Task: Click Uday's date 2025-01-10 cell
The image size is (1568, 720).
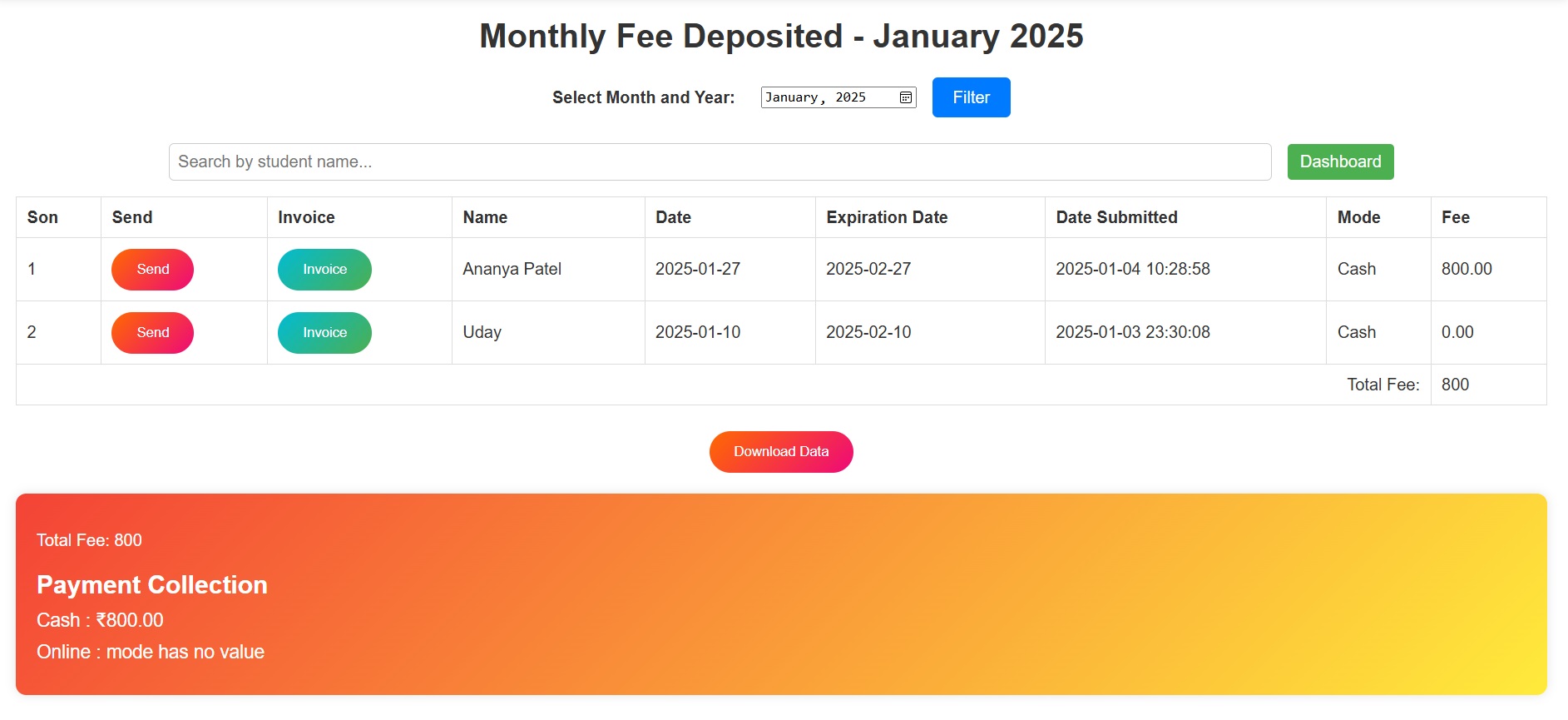Action: [699, 332]
